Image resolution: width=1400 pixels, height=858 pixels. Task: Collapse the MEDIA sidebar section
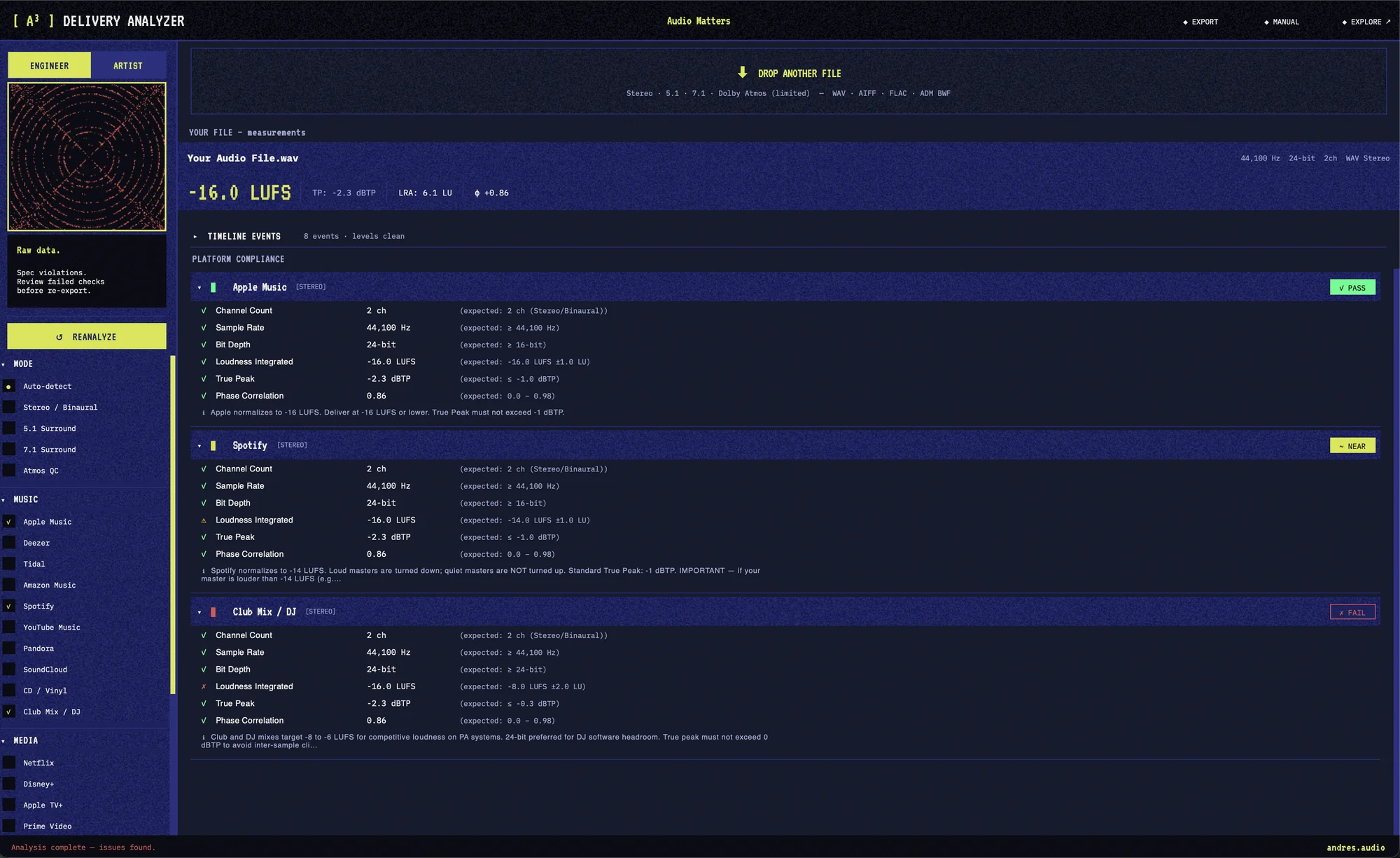pyautogui.click(x=3, y=741)
